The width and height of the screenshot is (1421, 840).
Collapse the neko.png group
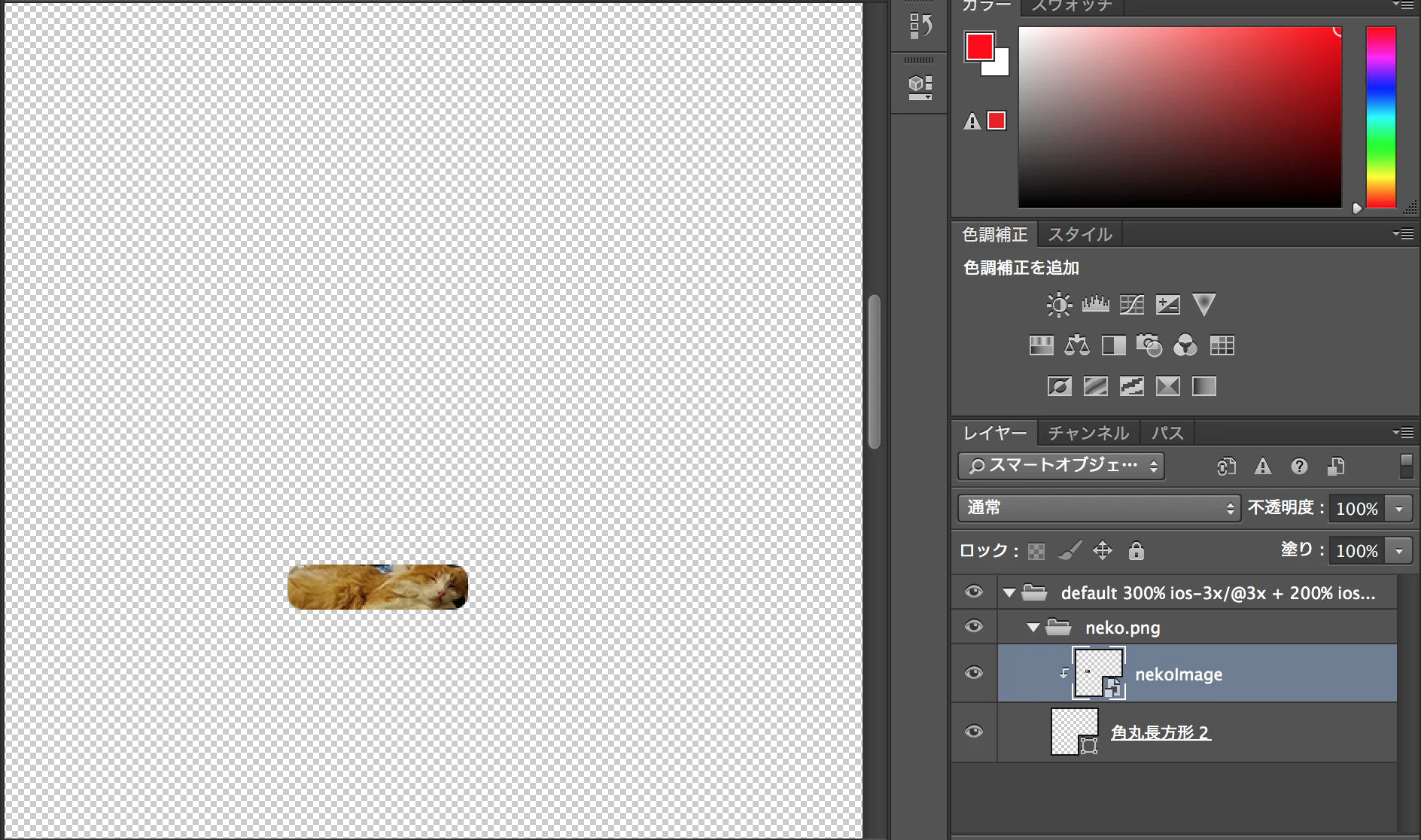click(x=1033, y=627)
